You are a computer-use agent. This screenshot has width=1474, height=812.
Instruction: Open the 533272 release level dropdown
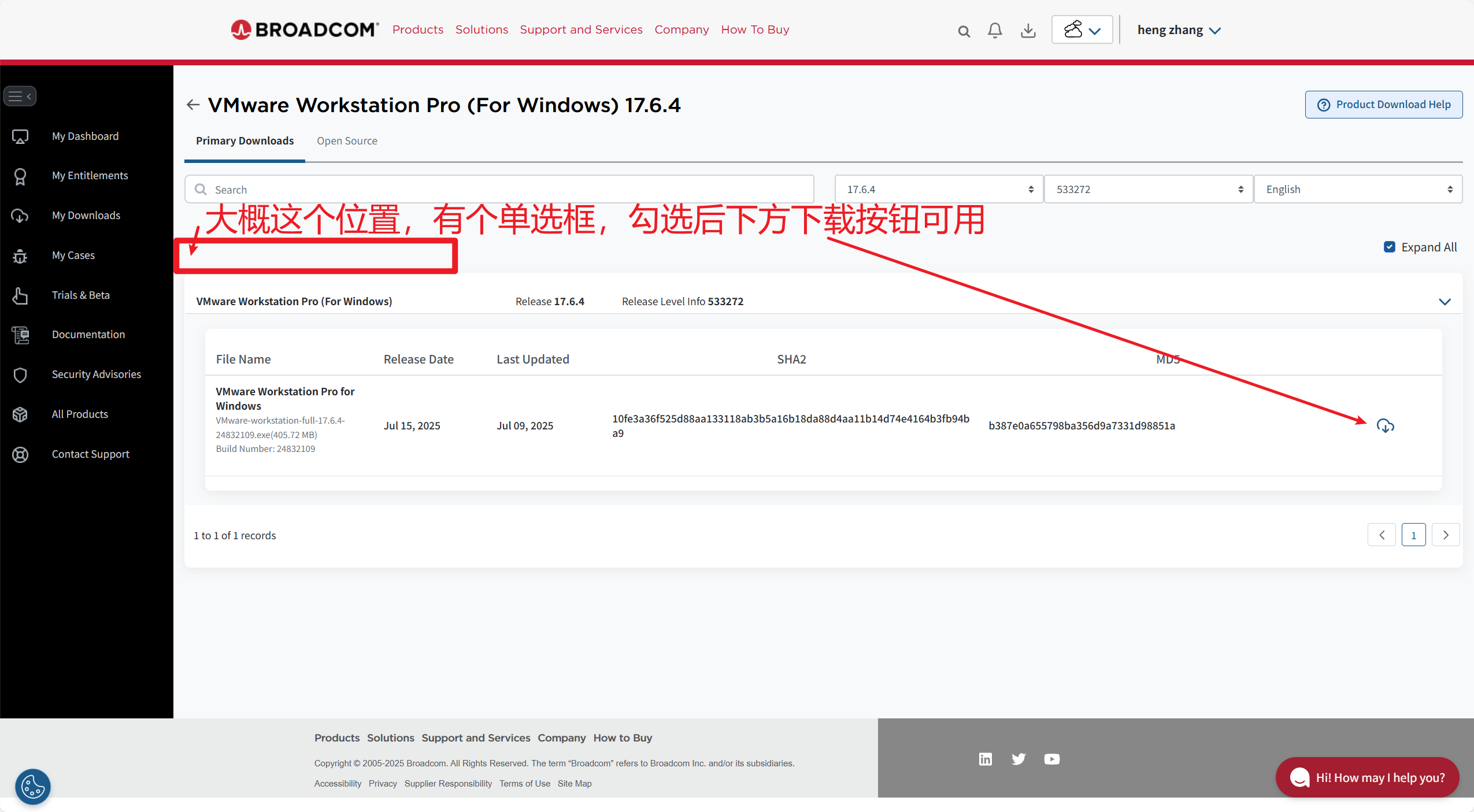pos(1149,190)
